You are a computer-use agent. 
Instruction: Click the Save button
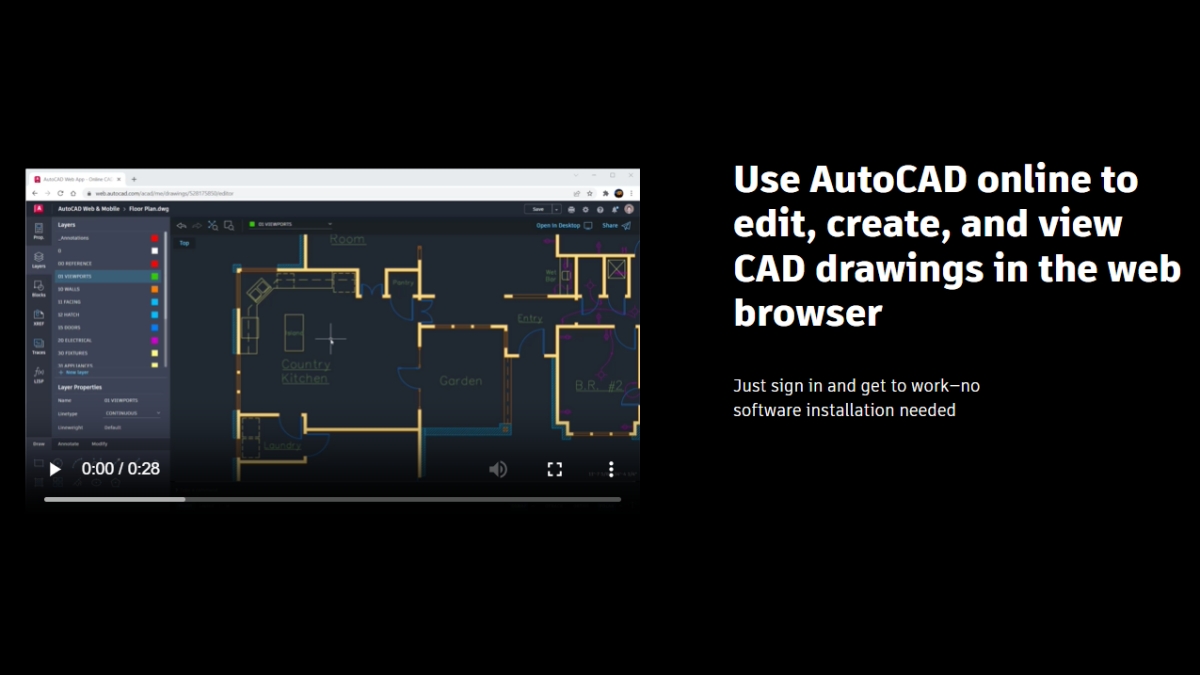pos(538,209)
